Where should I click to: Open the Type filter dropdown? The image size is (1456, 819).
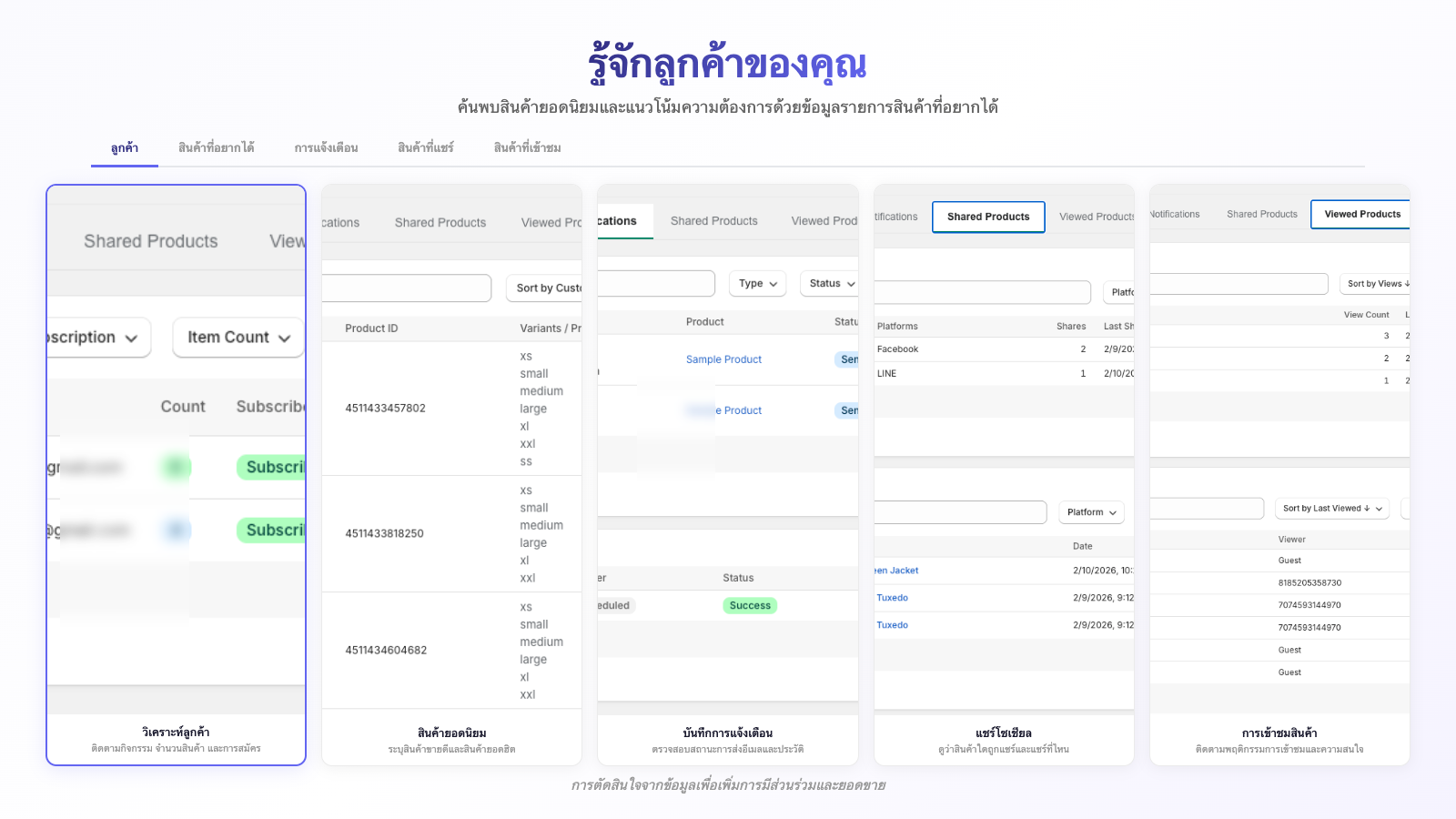(757, 284)
